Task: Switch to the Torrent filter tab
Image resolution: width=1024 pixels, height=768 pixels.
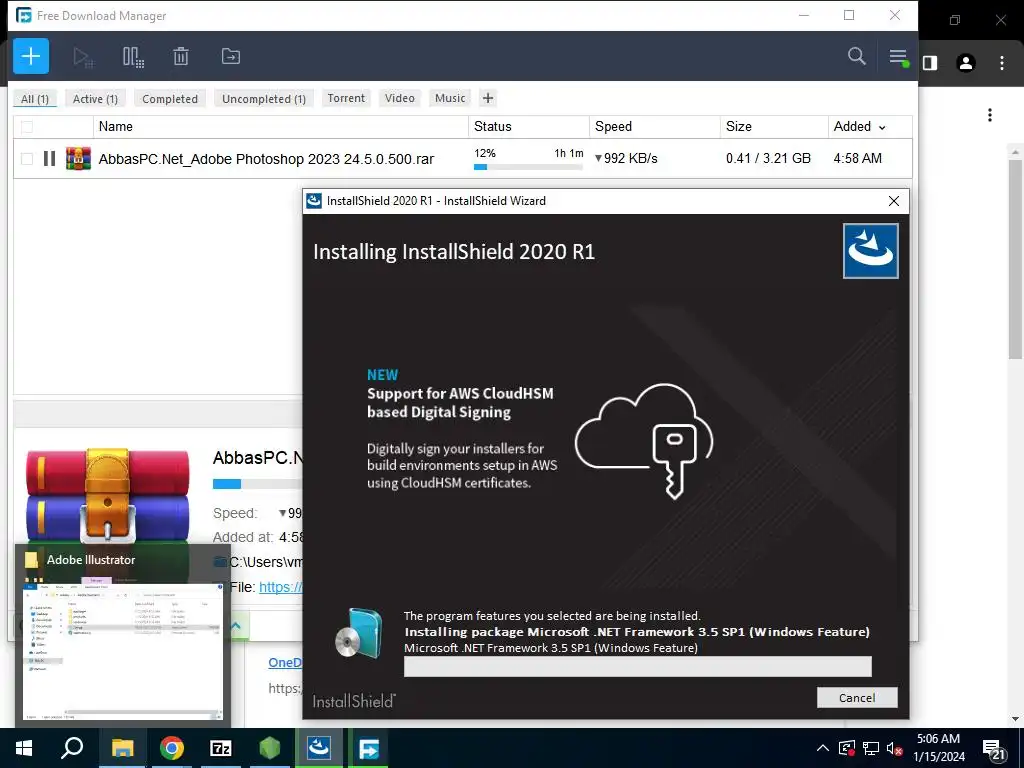Action: click(346, 98)
